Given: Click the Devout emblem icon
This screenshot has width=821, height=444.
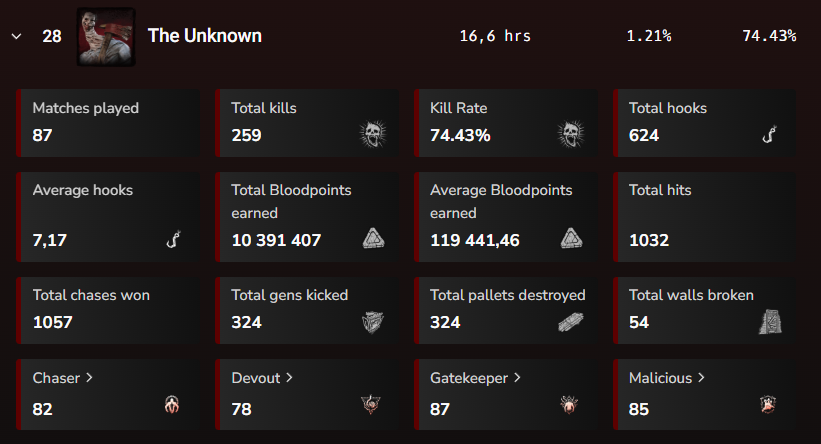Looking at the screenshot, I should coord(371,405).
